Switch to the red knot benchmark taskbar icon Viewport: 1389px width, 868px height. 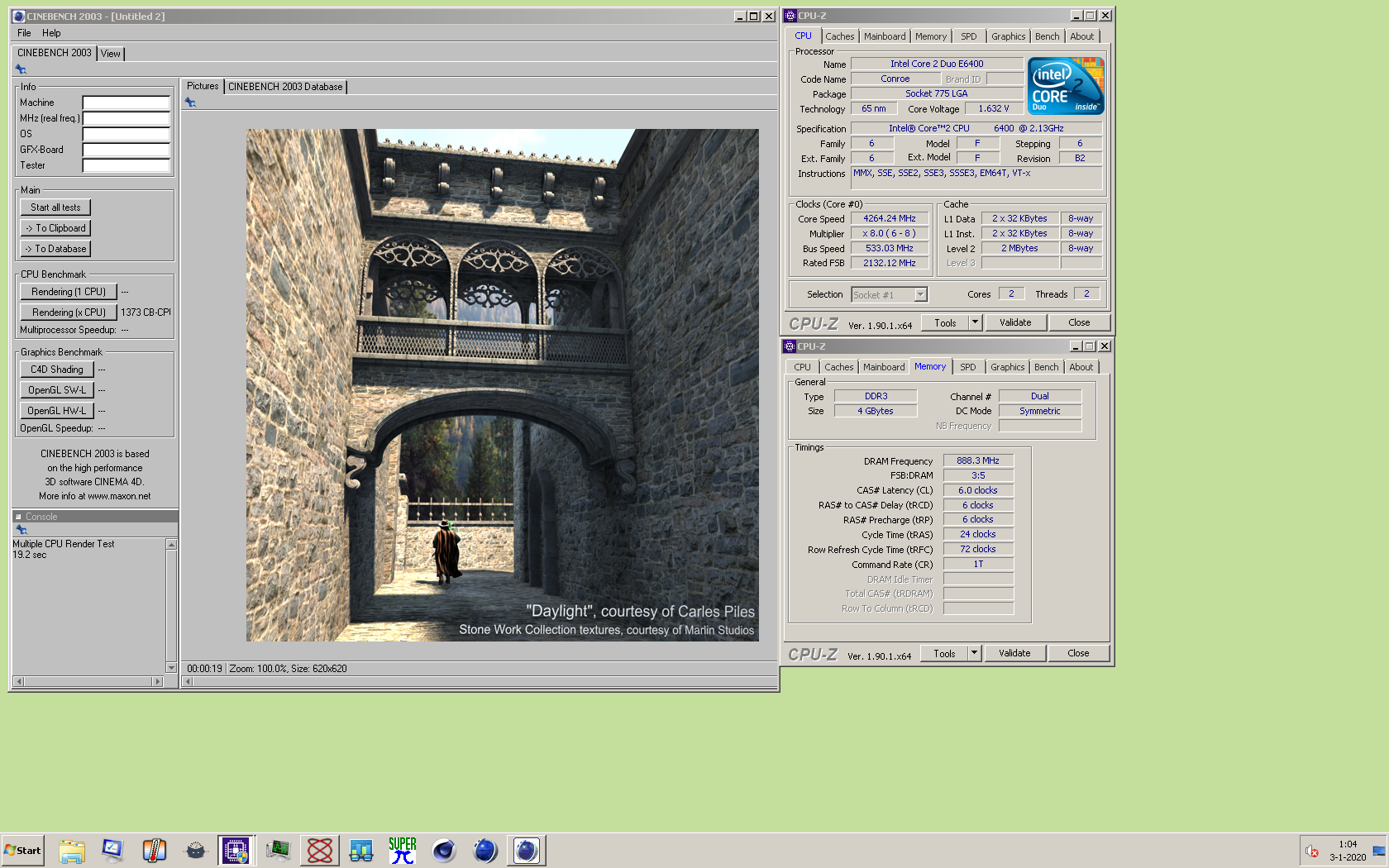pyautogui.click(x=320, y=851)
